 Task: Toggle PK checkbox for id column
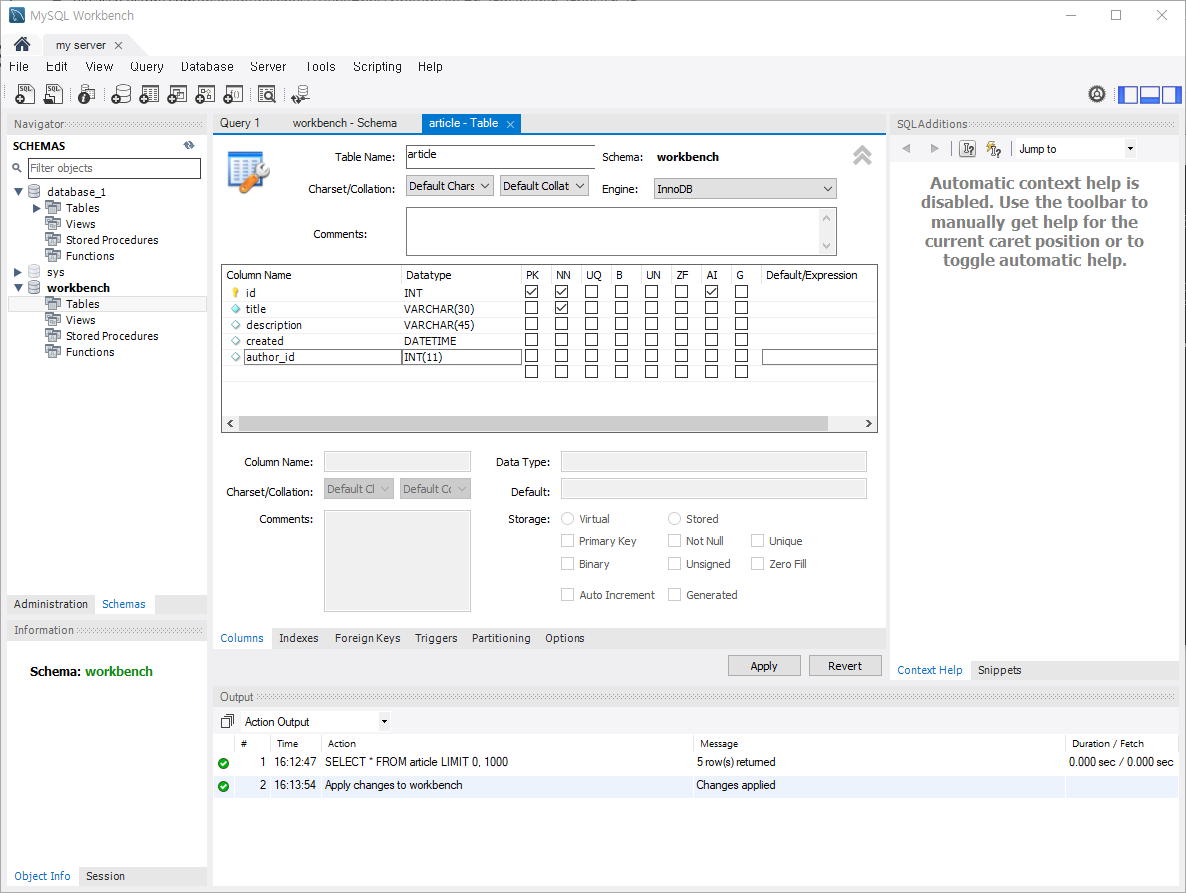532,292
